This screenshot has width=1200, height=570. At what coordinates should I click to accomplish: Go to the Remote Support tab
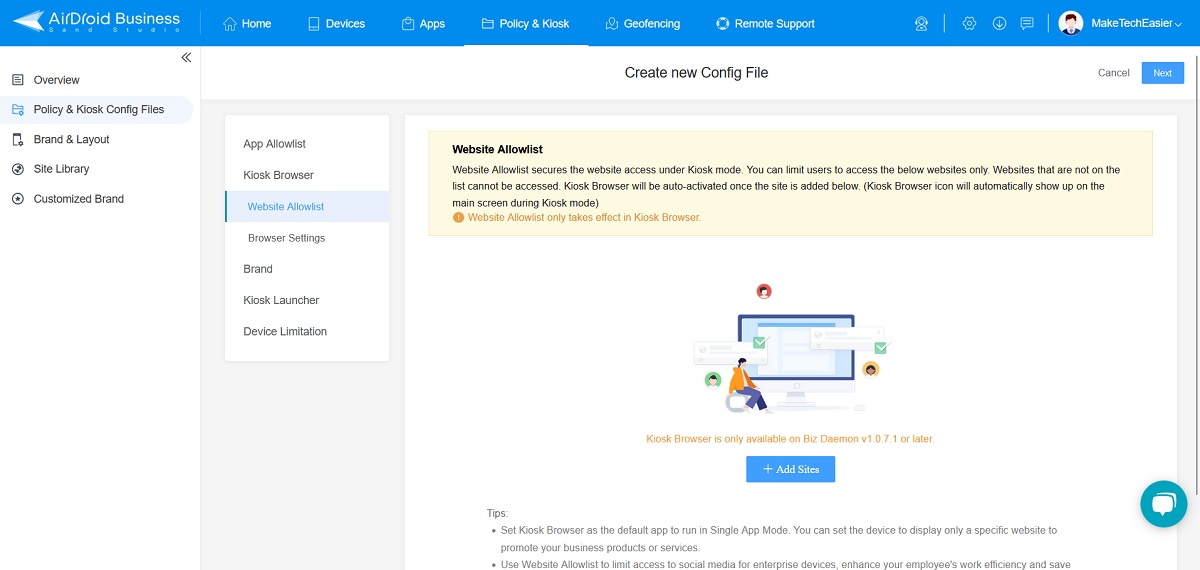pyautogui.click(x=765, y=23)
